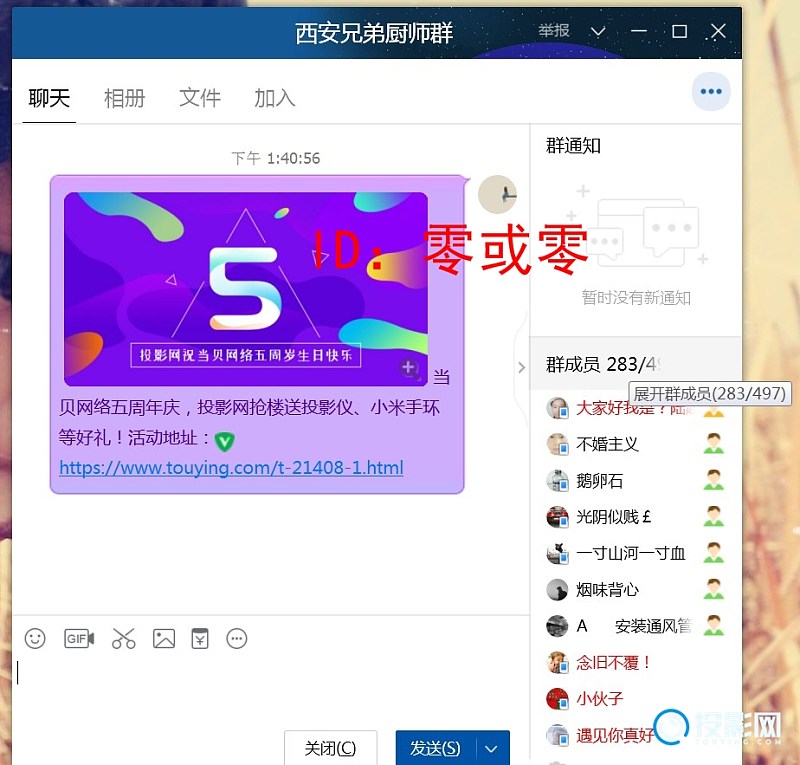
Task: Click member-type icon next to 一寸山河一寸血
Action: pos(713,553)
